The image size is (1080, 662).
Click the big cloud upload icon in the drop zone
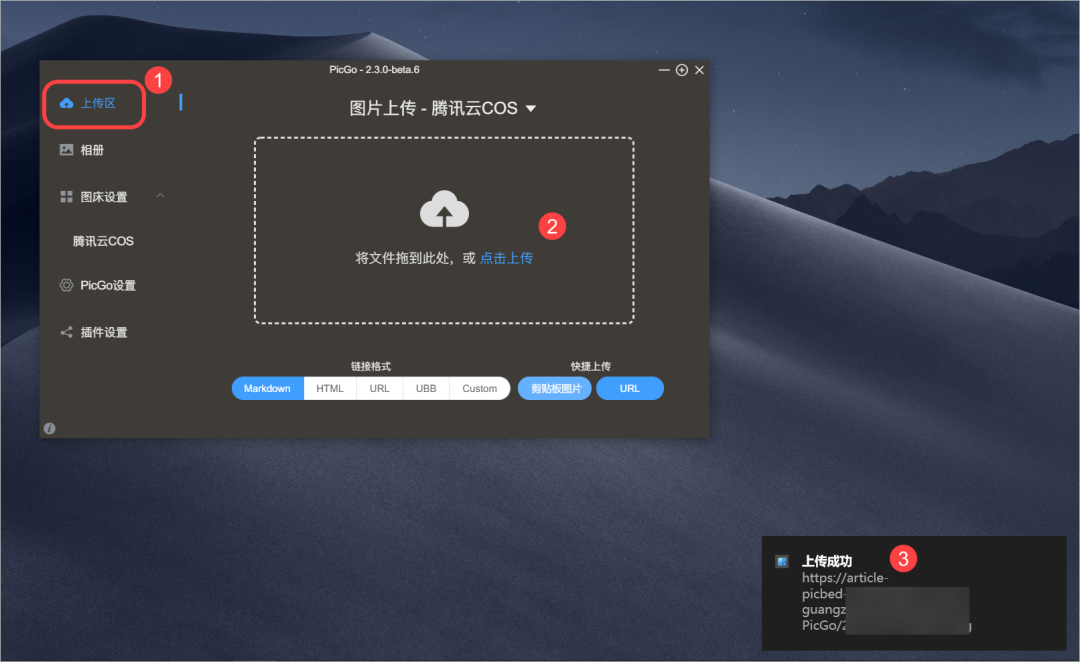point(444,209)
